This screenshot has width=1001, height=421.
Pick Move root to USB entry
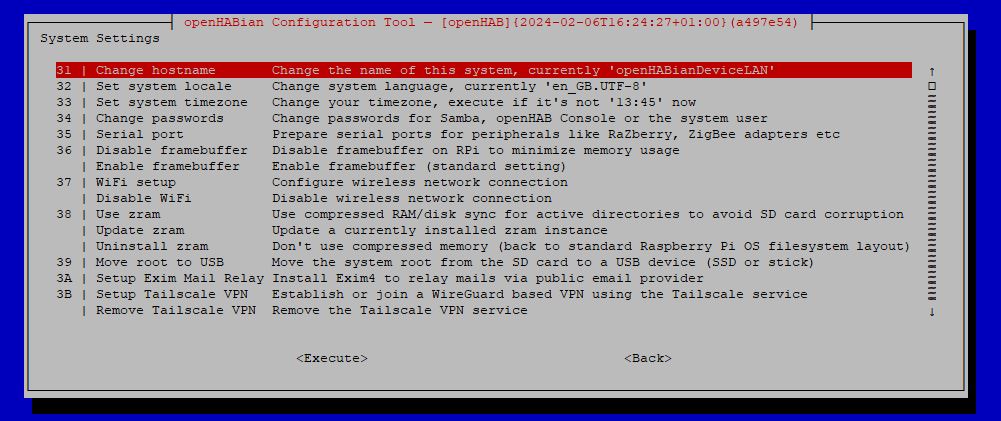[483, 262]
